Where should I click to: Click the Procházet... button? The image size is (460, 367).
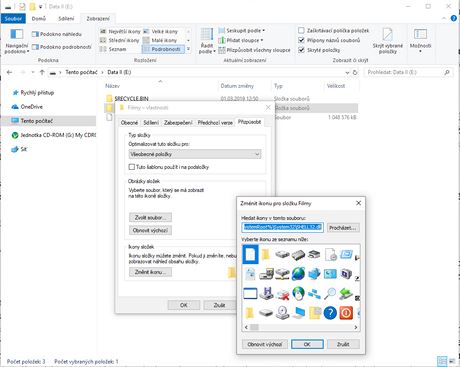(343, 228)
